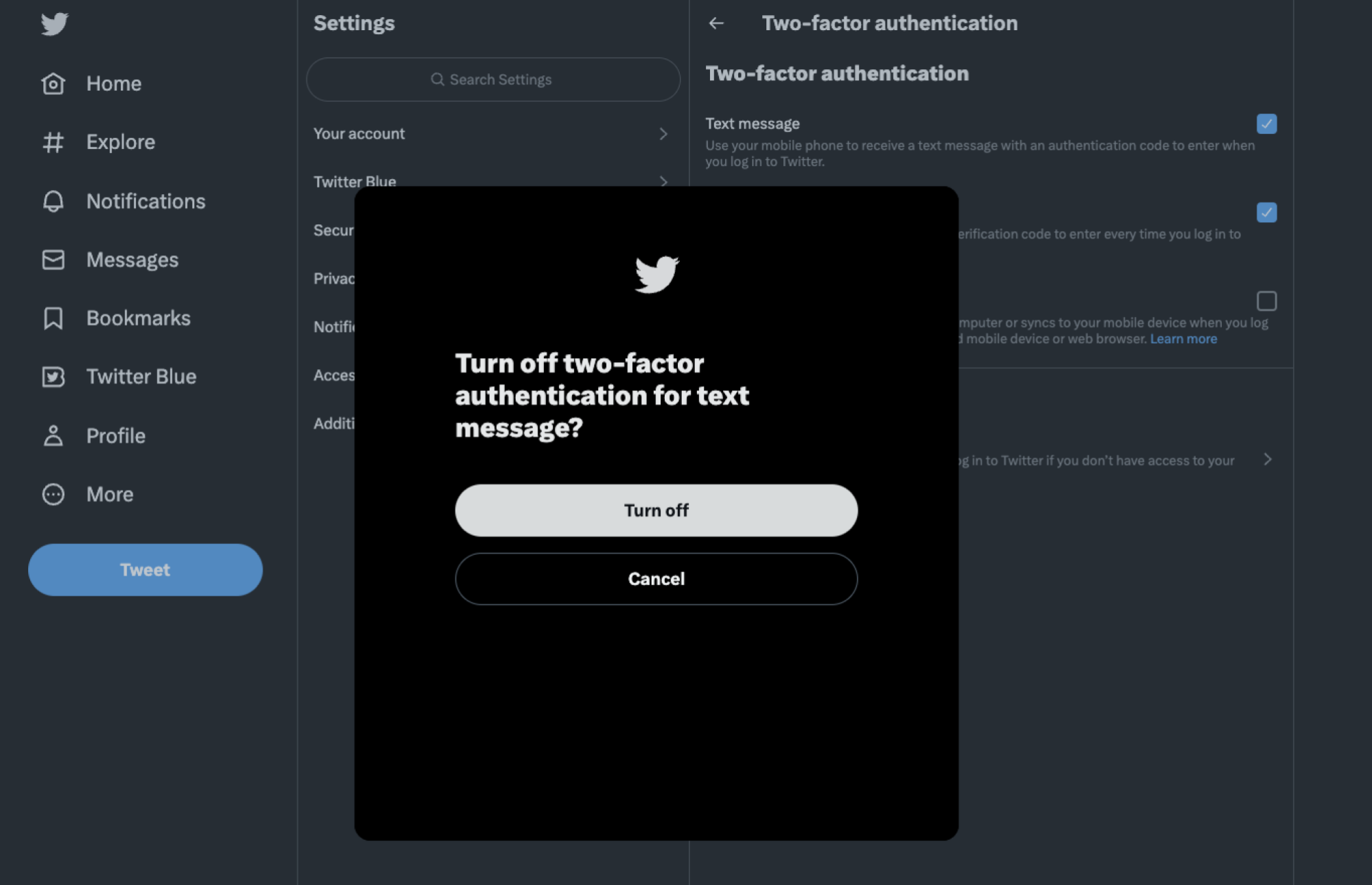Expand Twitter Blue settings section
The width and height of the screenshot is (1372, 885).
coord(491,181)
